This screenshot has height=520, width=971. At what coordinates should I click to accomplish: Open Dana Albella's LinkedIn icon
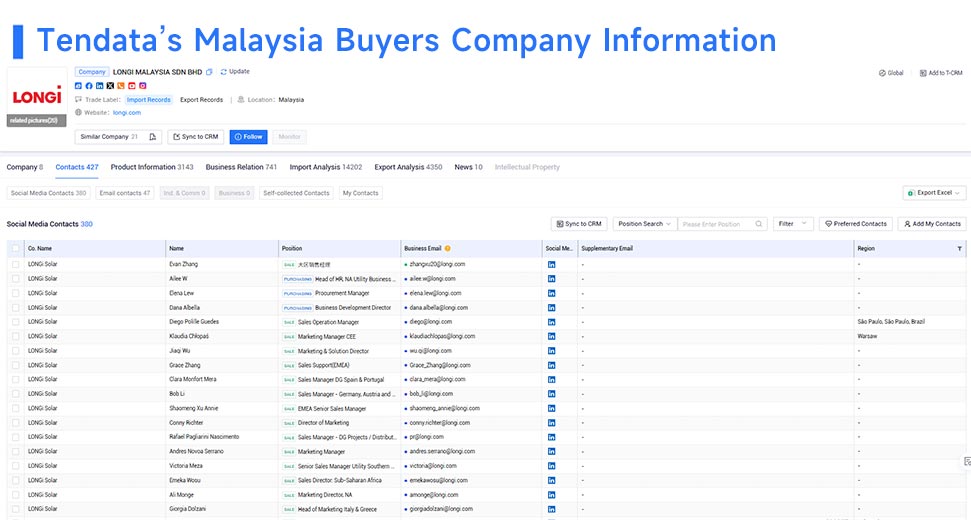(551, 308)
